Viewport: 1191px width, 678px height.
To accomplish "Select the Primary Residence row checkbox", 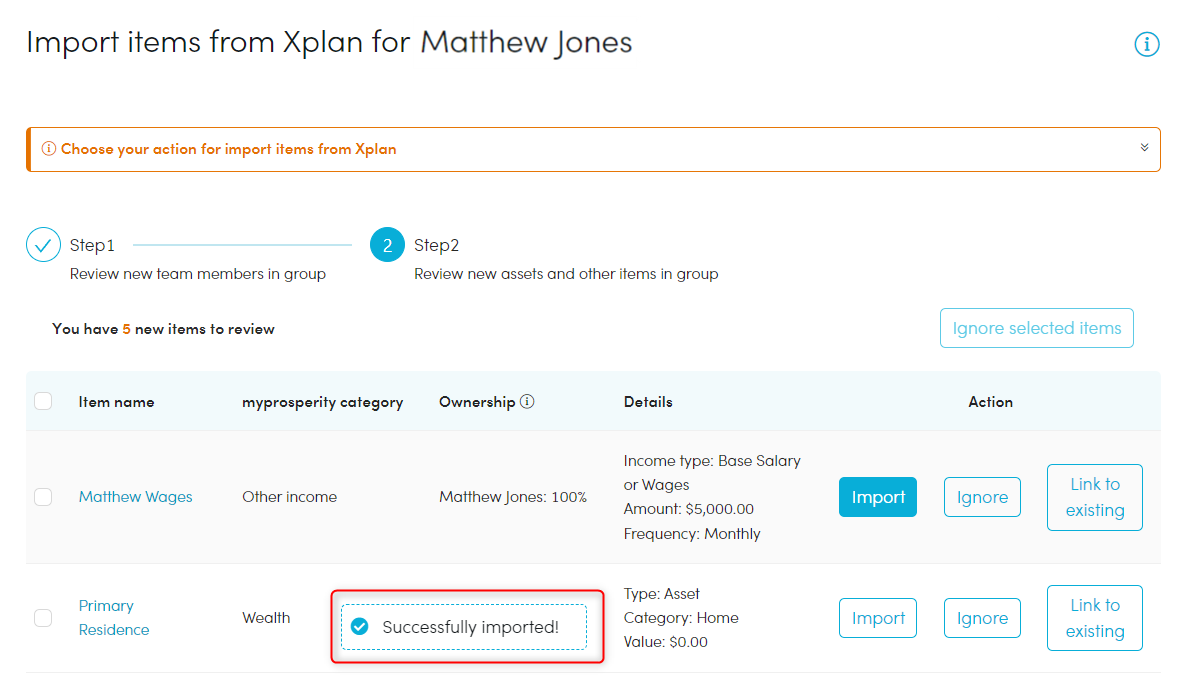I will tap(43, 618).
